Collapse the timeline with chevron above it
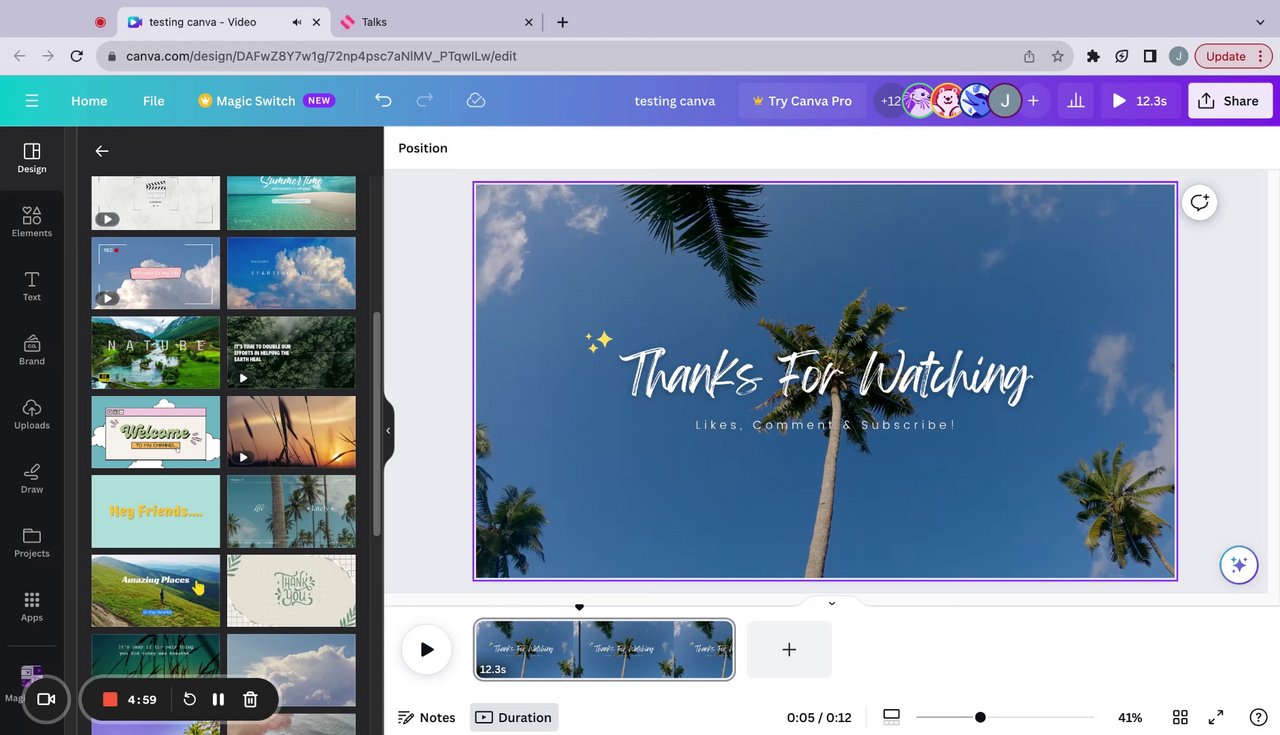 pyautogui.click(x=831, y=603)
